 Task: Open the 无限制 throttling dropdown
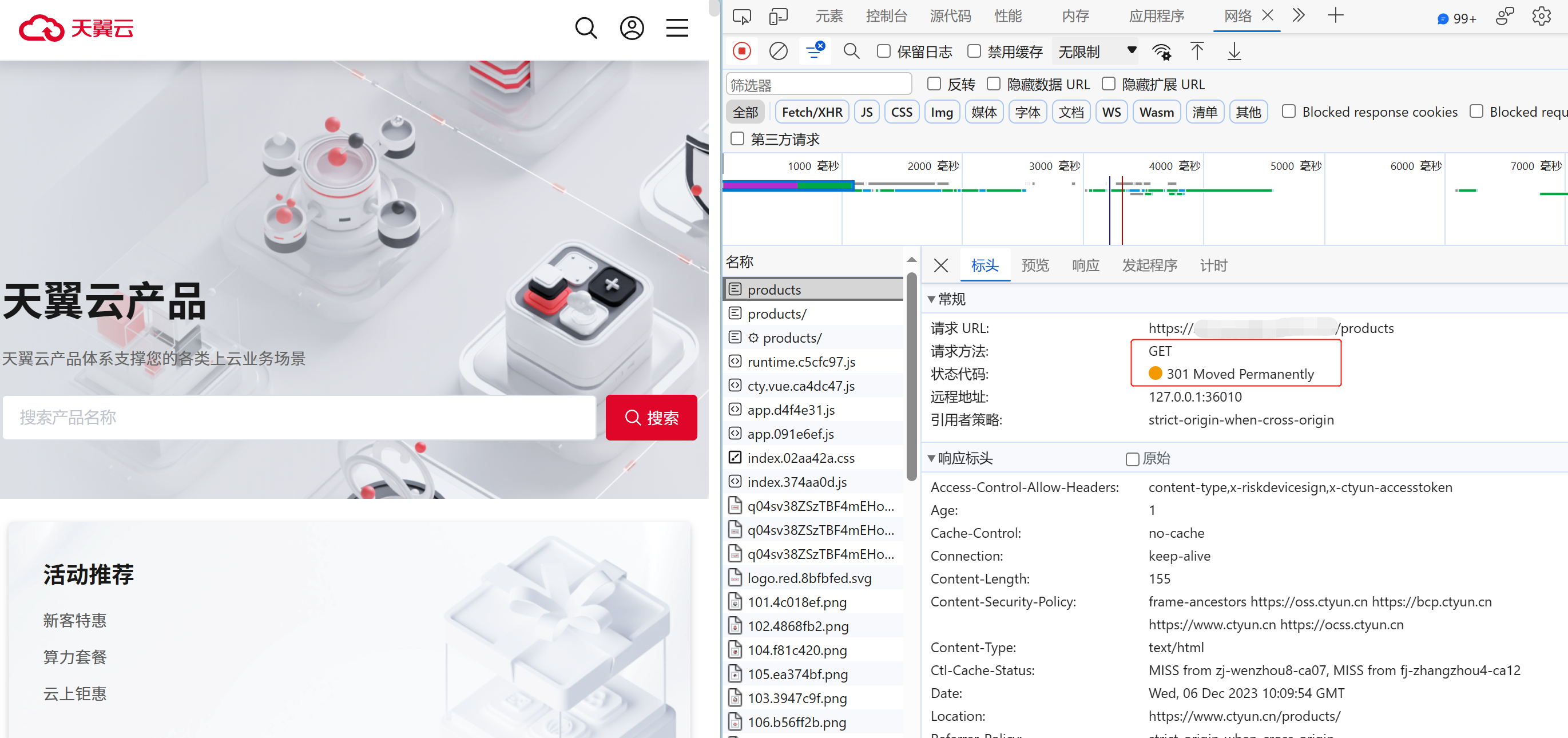[1096, 51]
